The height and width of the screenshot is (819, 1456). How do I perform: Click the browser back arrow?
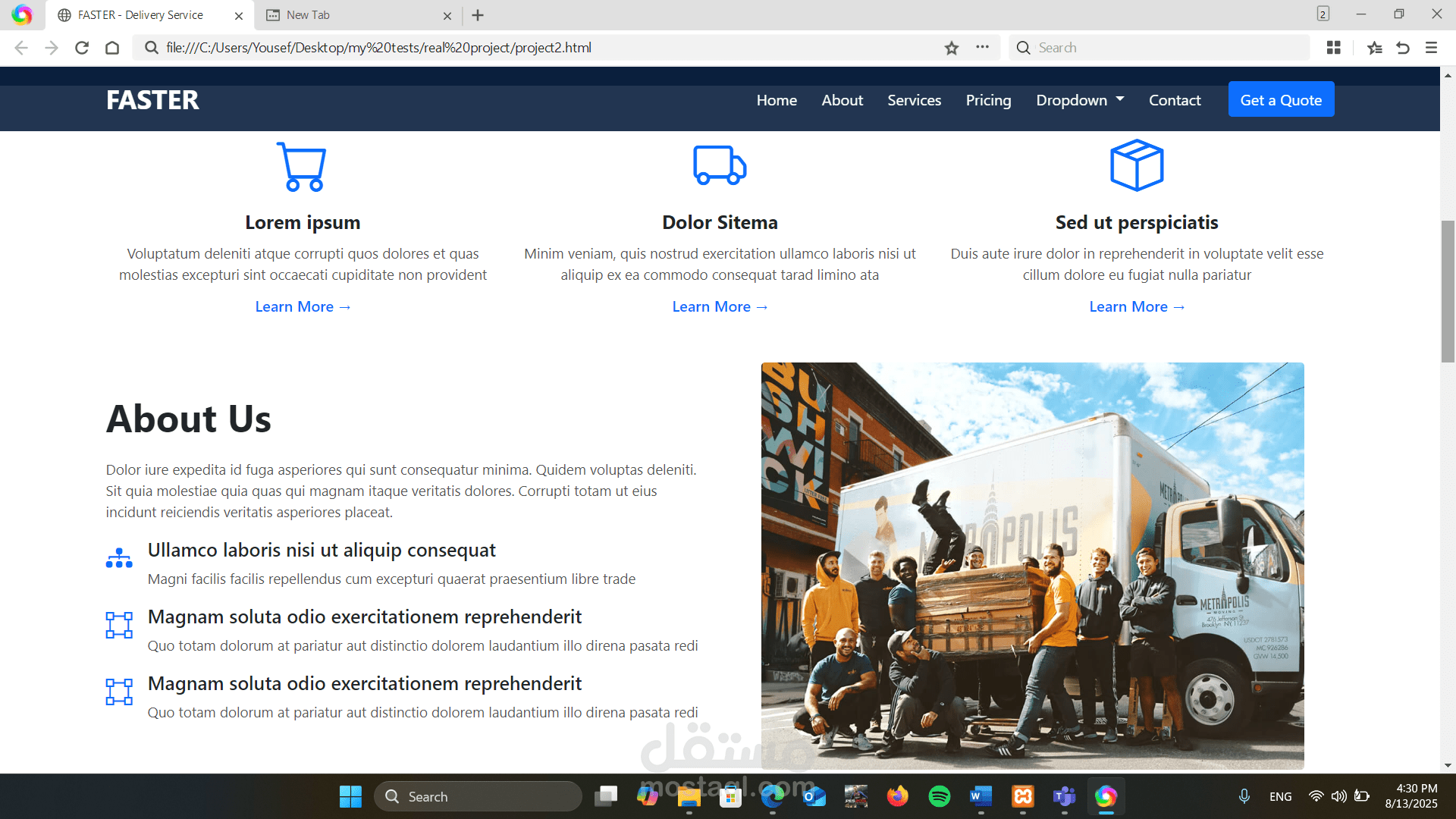point(21,48)
